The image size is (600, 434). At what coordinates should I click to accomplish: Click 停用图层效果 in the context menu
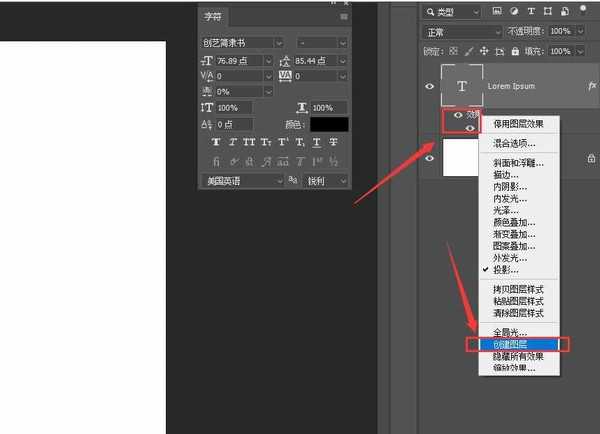pyautogui.click(x=520, y=125)
